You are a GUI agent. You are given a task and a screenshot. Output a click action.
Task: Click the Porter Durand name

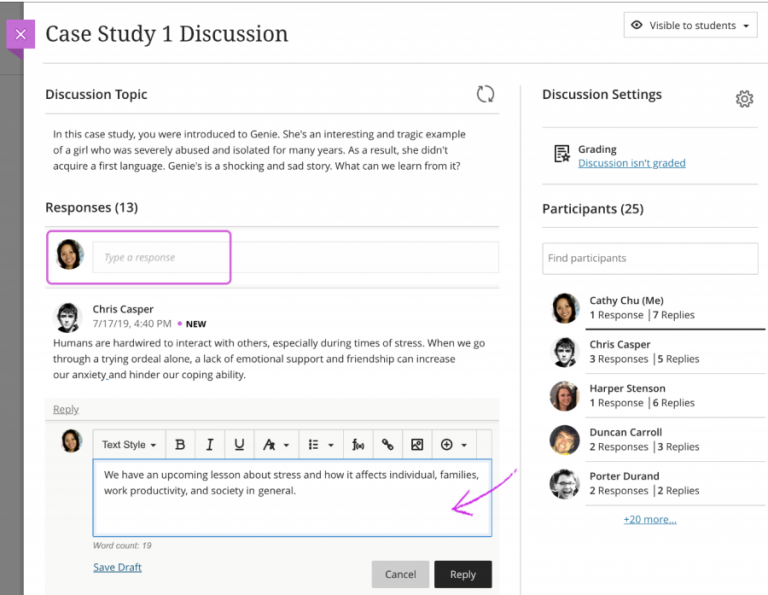point(624,476)
